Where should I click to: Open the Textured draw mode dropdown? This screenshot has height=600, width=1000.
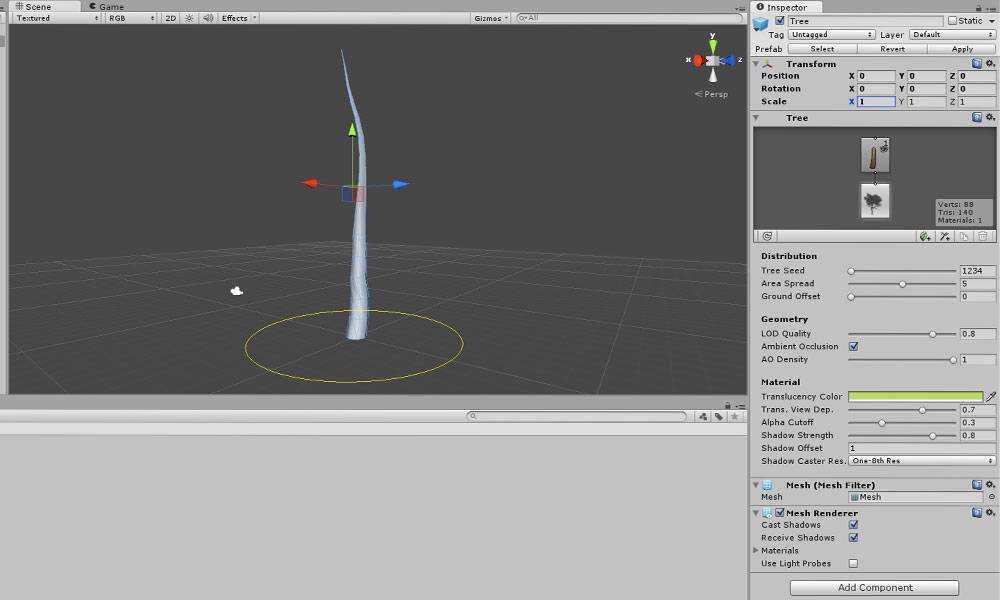[x=56, y=18]
